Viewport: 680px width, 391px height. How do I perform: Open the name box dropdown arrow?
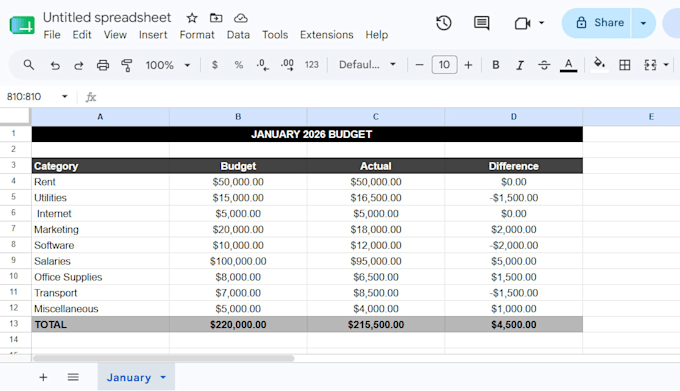pyautogui.click(x=65, y=96)
